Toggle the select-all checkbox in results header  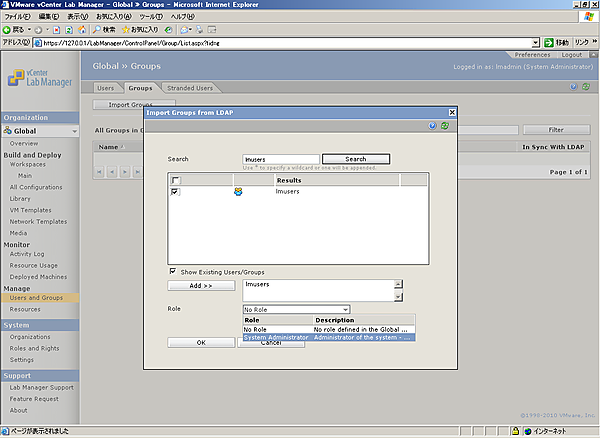tap(175, 180)
